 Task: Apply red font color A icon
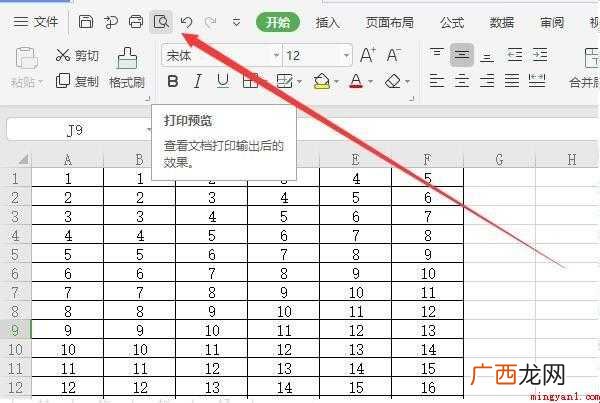[x=355, y=81]
